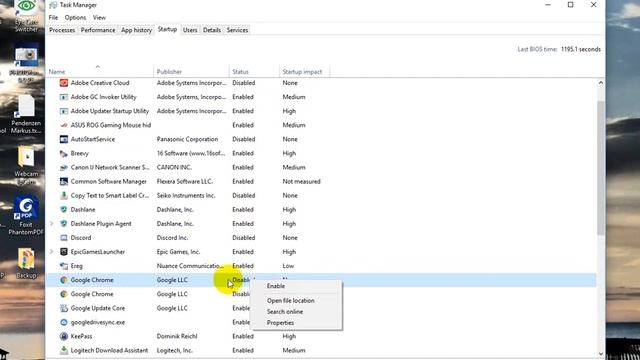
Task: Sort by the Startup impact column header
Action: click(x=304, y=71)
